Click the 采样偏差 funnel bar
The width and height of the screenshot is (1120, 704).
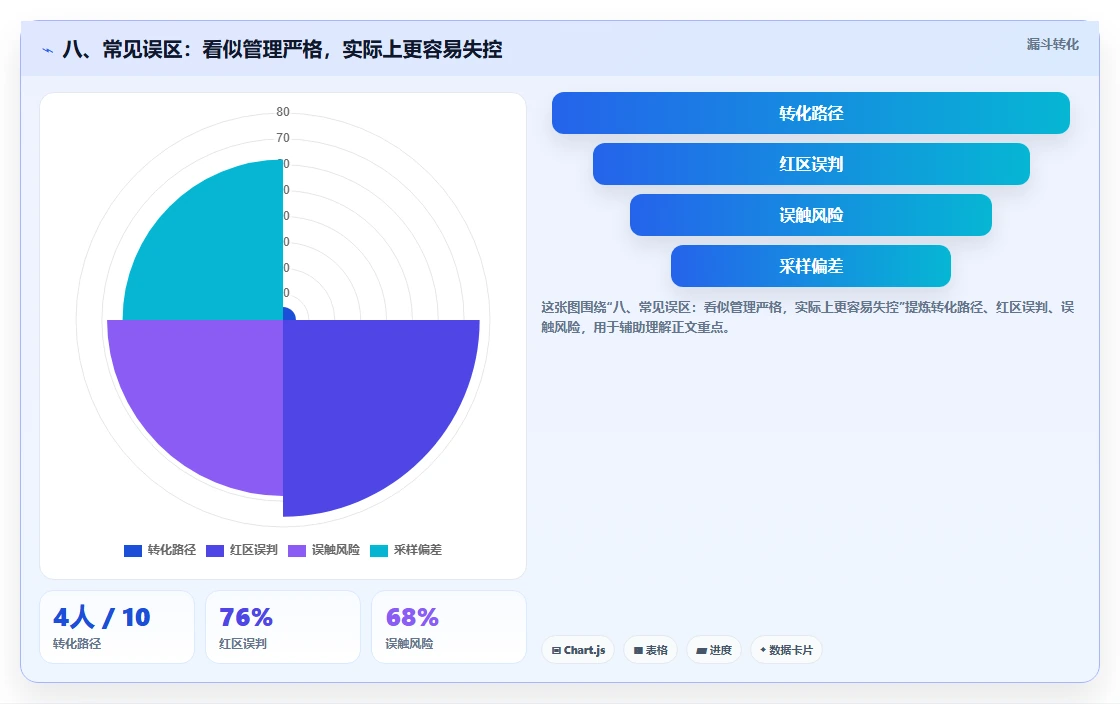coord(811,266)
